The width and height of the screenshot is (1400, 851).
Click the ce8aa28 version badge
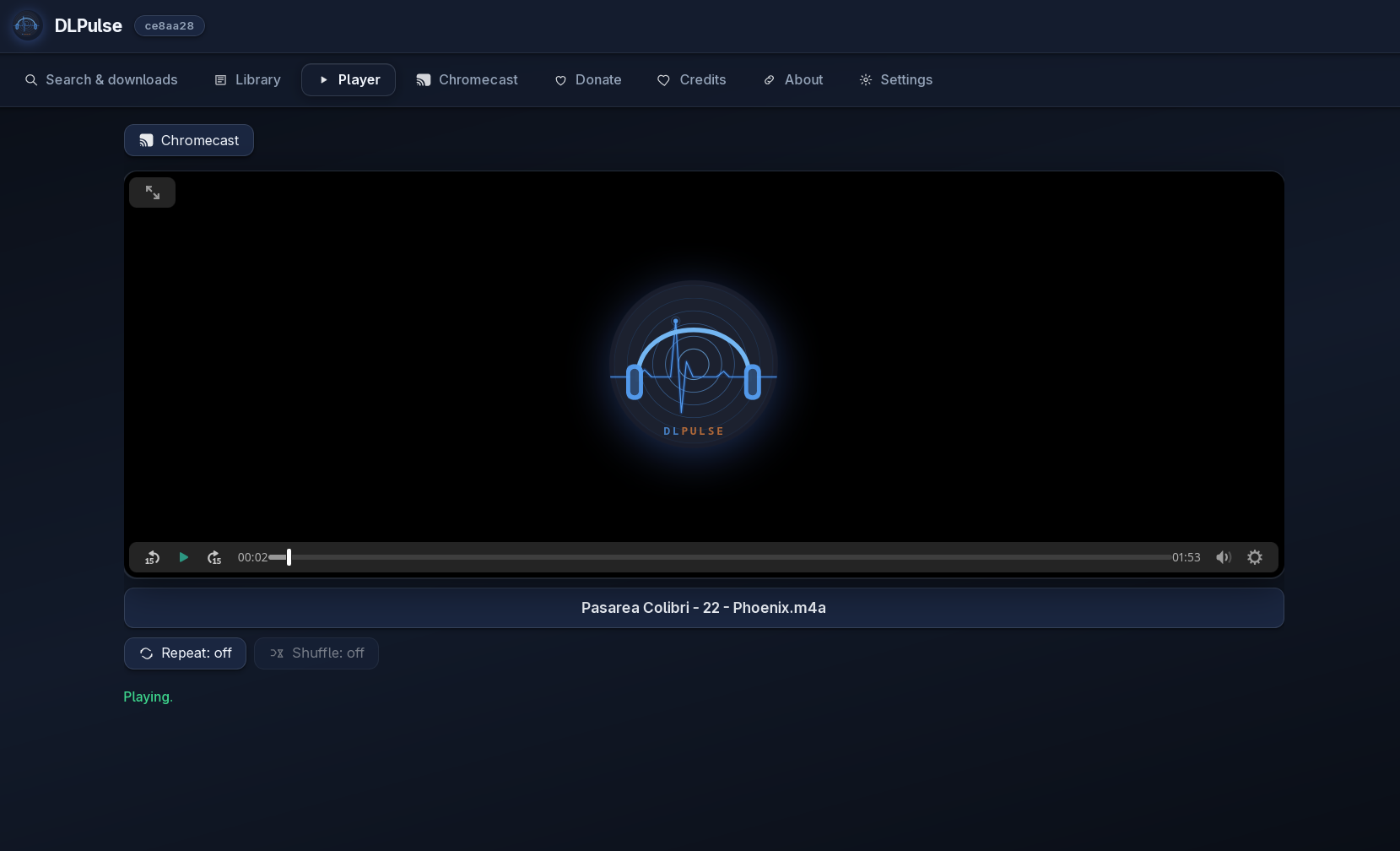click(170, 26)
